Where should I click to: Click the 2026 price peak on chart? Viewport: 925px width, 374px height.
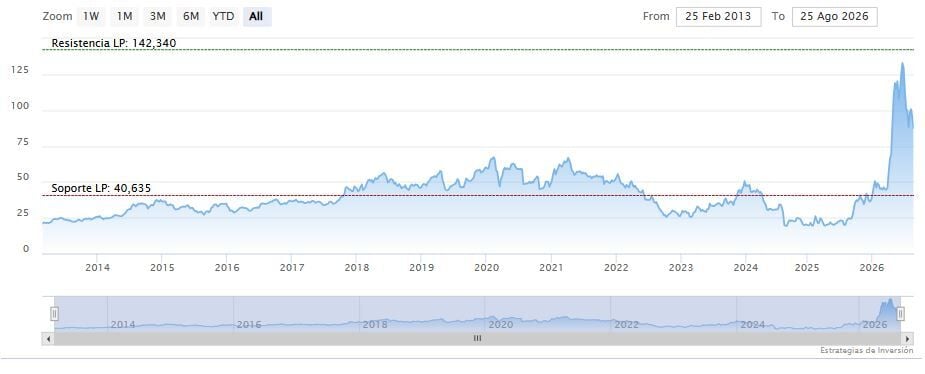click(x=902, y=64)
